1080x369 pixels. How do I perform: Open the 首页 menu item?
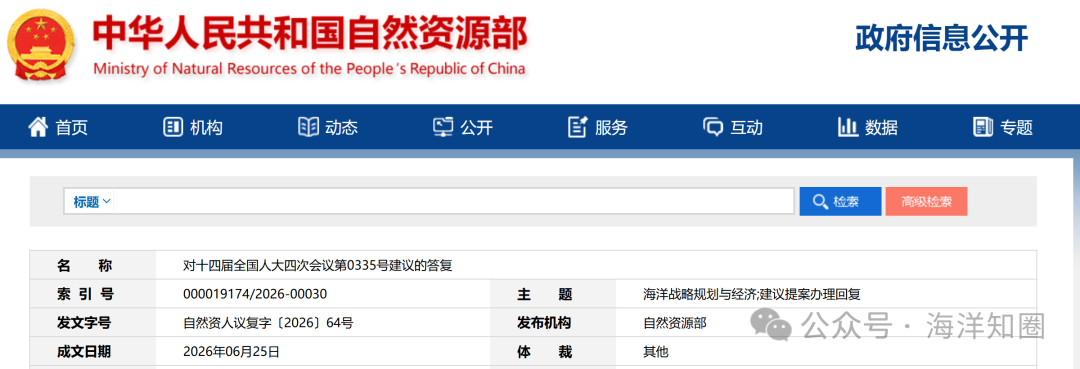click(72, 127)
